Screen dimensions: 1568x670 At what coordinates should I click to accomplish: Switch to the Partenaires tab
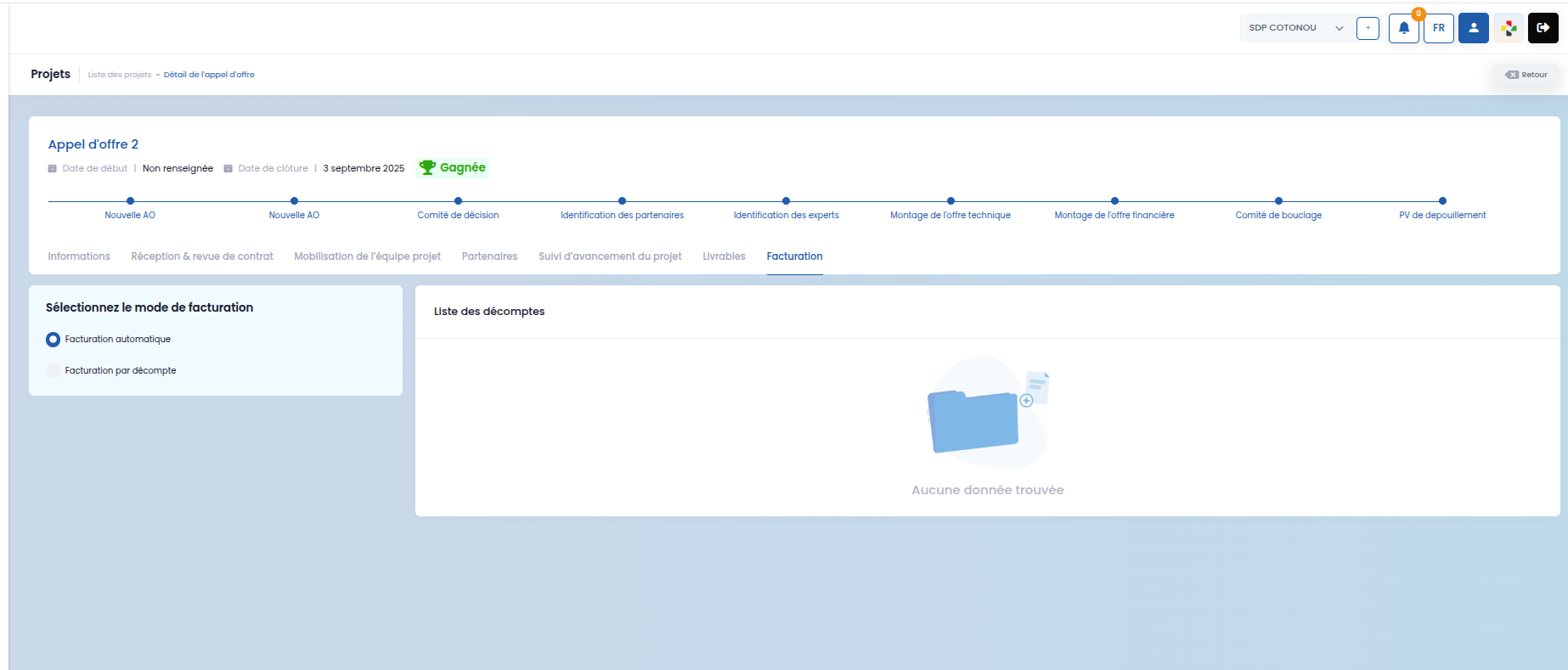pyautogui.click(x=489, y=256)
